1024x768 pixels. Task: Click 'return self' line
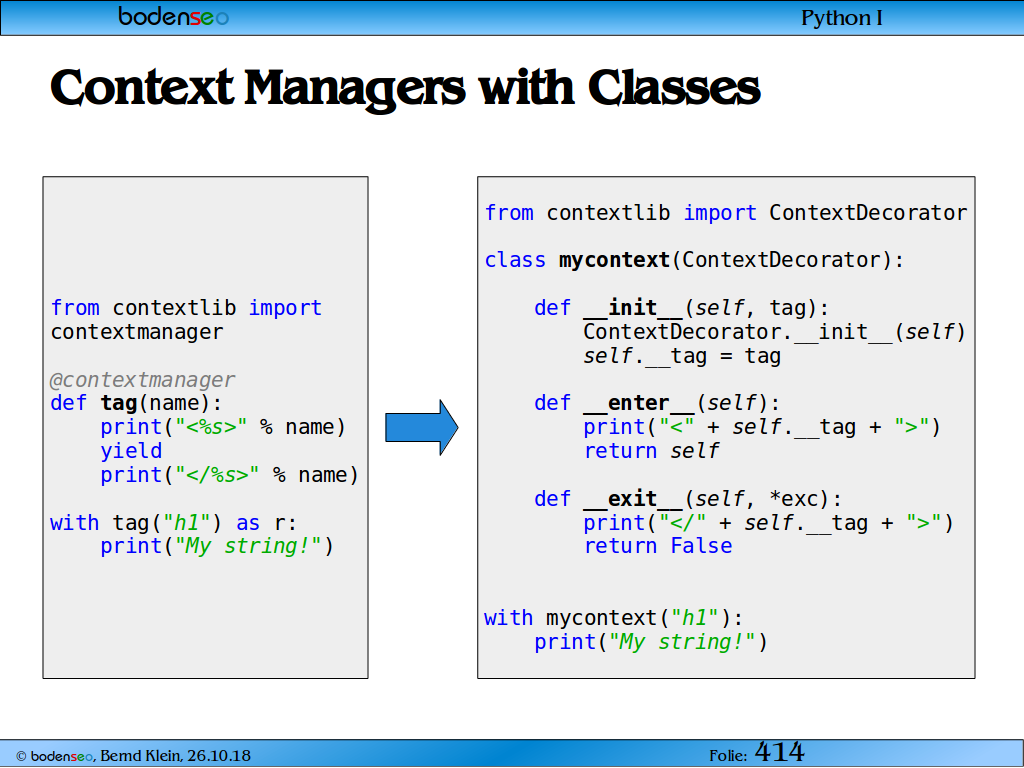click(x=651, y=451)
